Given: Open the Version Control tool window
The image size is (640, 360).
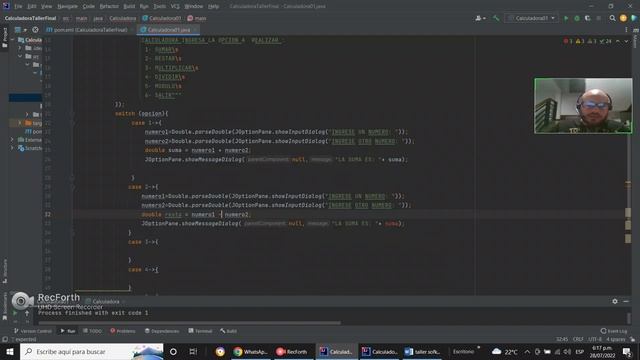Looking at the screenshot, I should pos(33,331).
